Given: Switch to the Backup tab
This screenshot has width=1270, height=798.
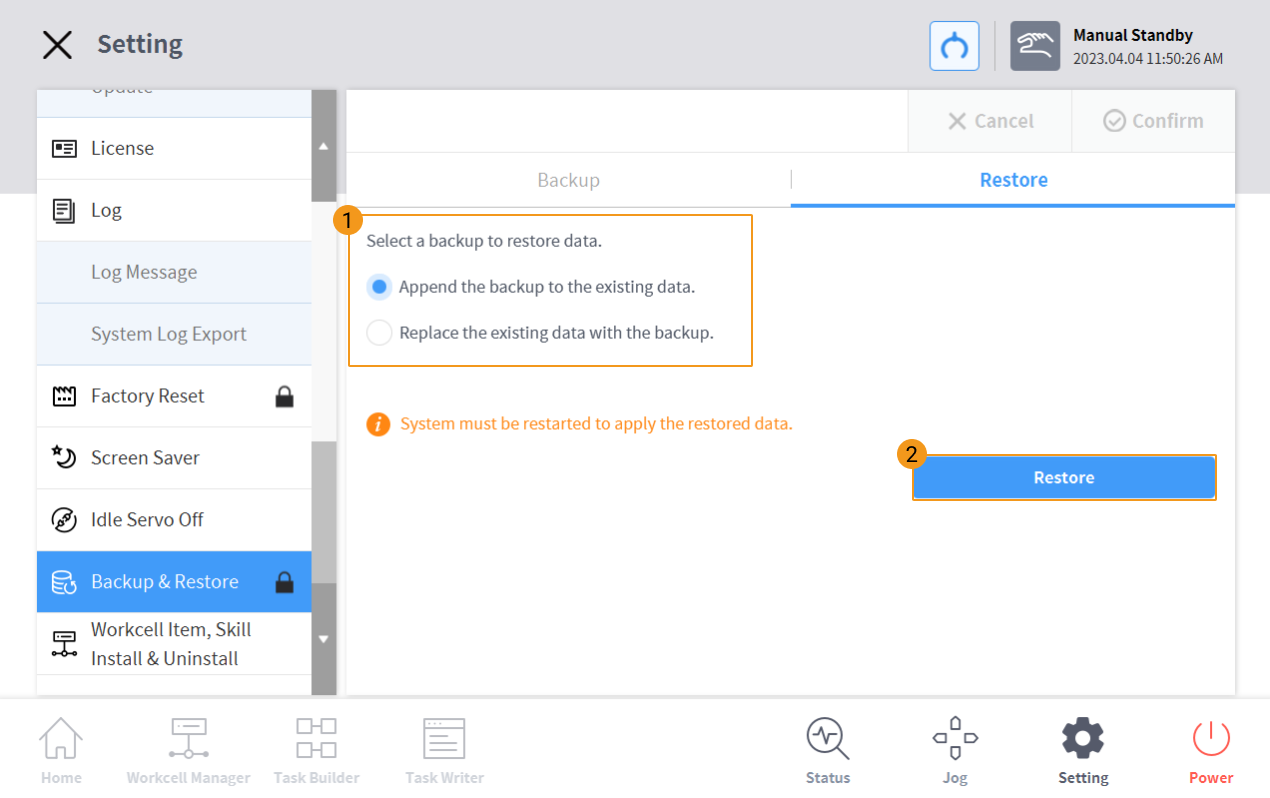Looking at the screenshot, I should (568, 180).
